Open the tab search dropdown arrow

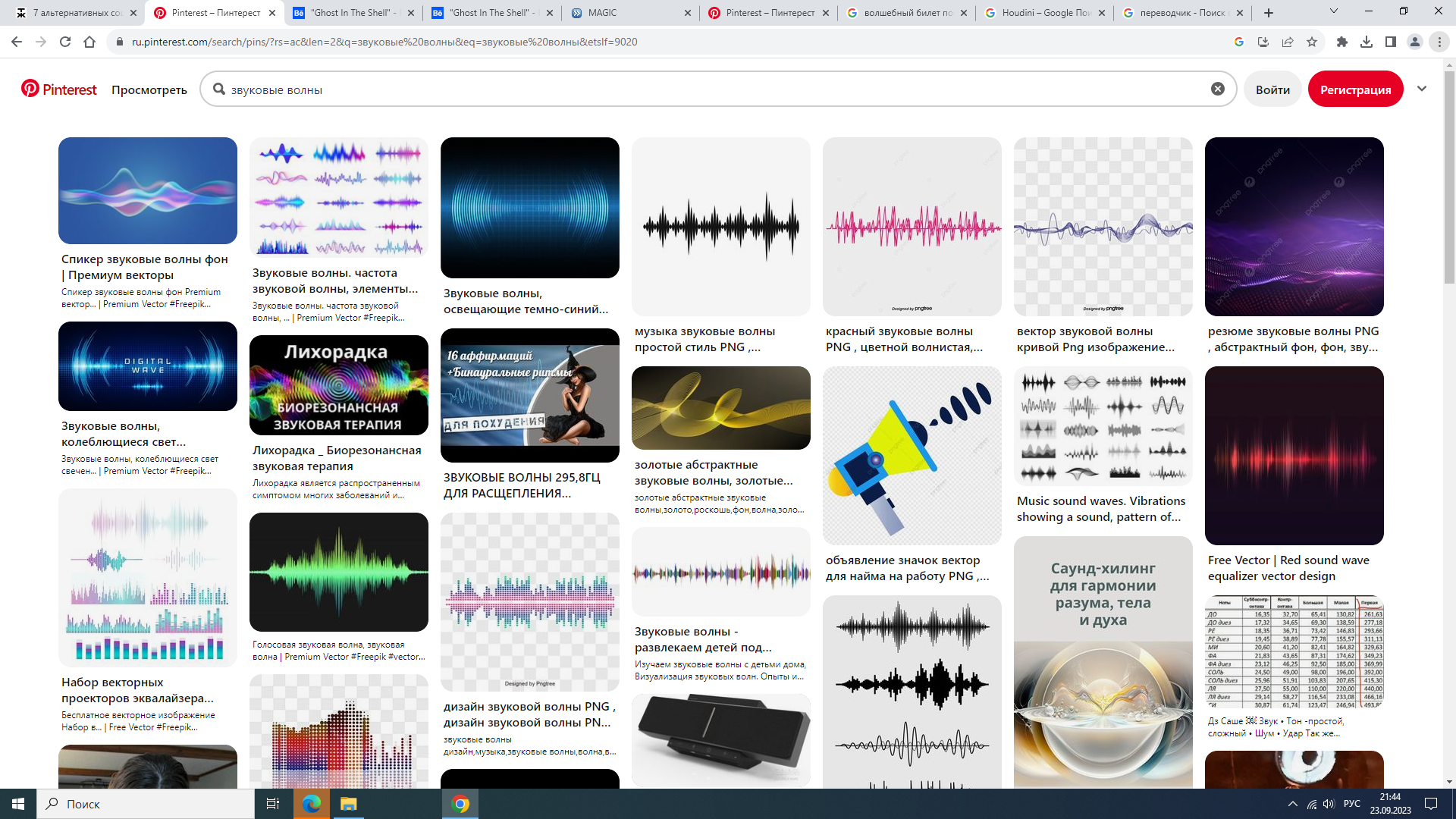(1334, 11)
